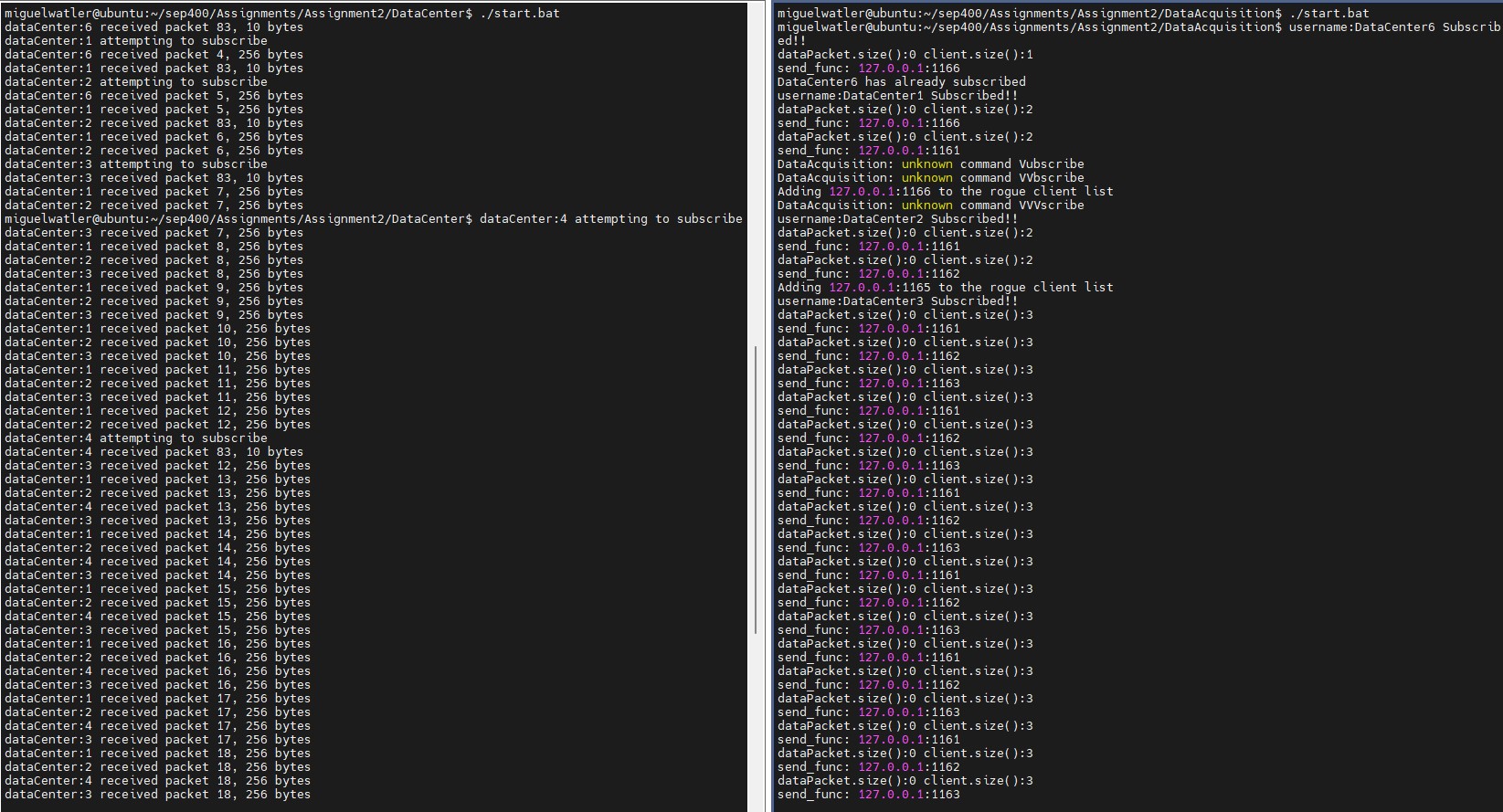Select line 'dataCenter:4 received packet 18, 256 bytes'
The height and width of the screenshot is (812, 1503).
[x=157, y=781]
